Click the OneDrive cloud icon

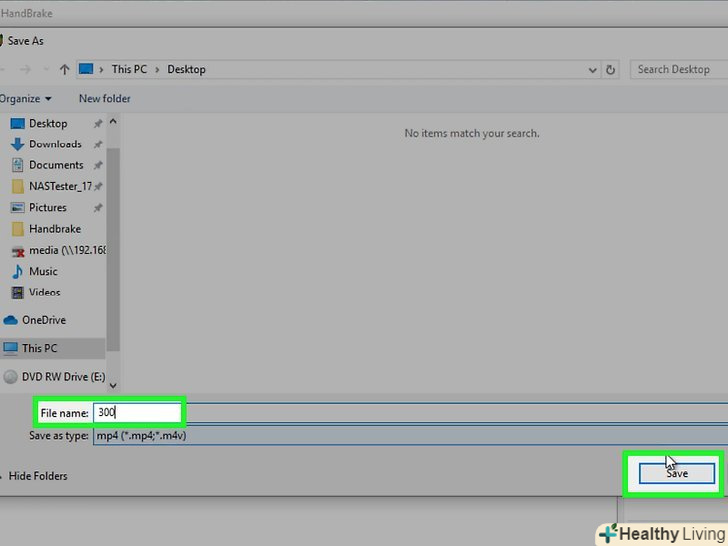click(10, 320)
